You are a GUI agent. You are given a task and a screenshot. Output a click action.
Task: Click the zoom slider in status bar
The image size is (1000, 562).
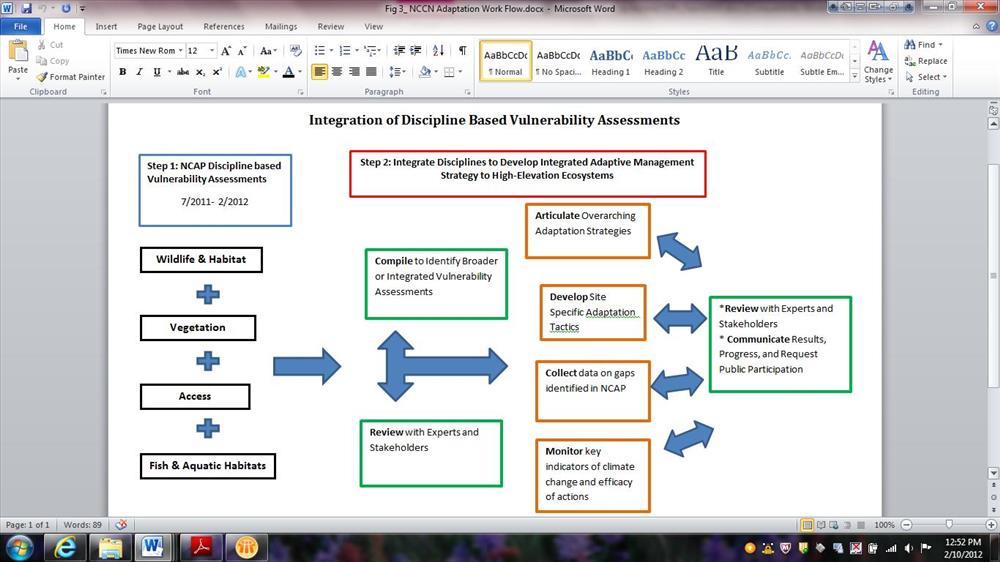coord(949,525)
